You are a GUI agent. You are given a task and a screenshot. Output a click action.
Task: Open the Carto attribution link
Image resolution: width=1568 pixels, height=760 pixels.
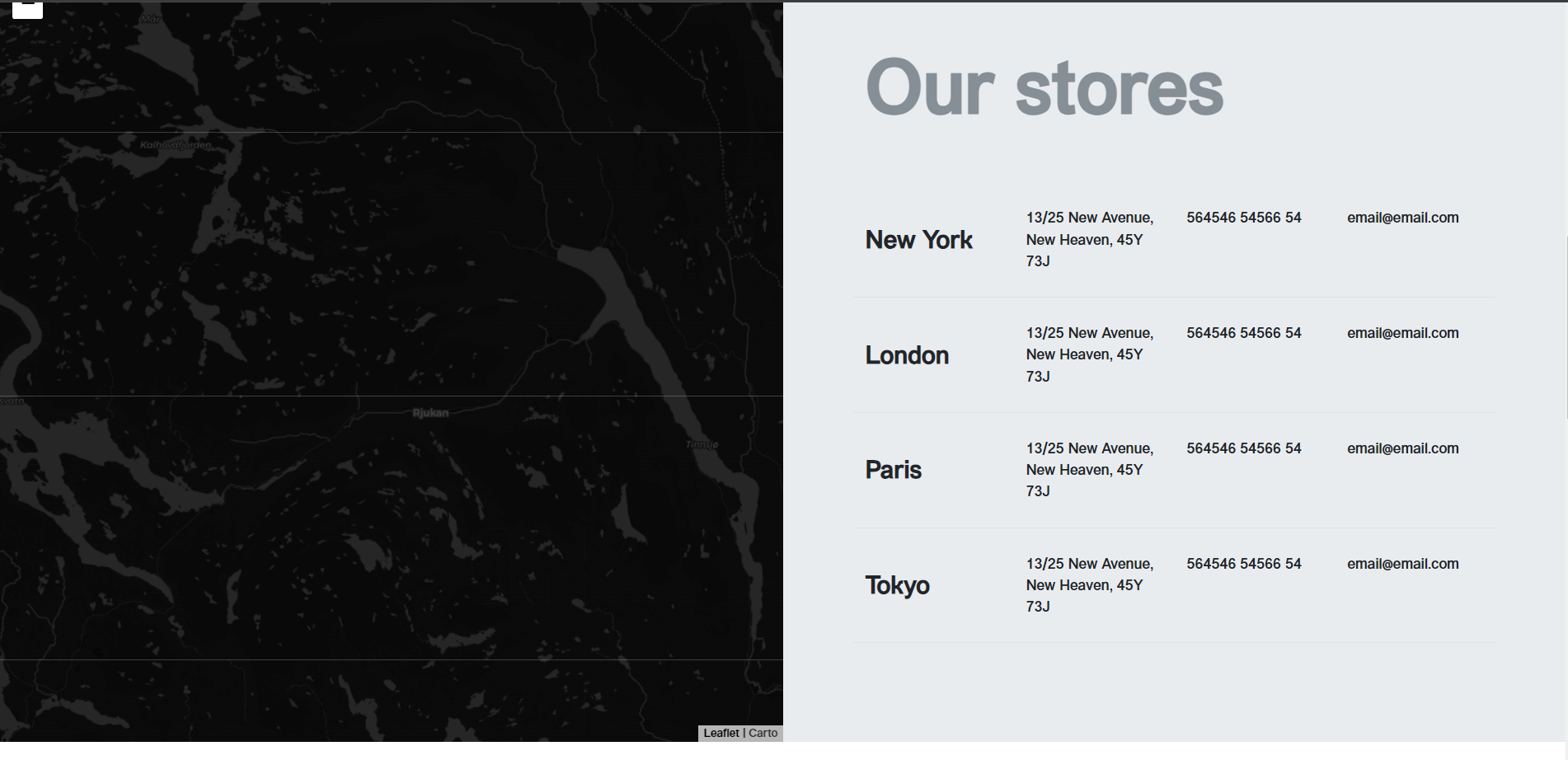[763, 733]
